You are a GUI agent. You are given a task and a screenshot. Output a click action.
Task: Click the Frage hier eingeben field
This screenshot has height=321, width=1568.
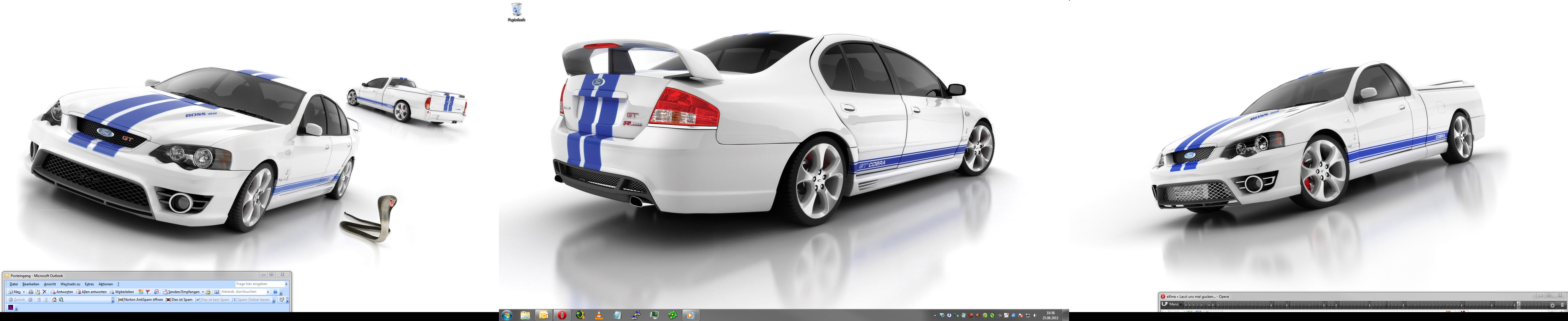tap(260, 284)
